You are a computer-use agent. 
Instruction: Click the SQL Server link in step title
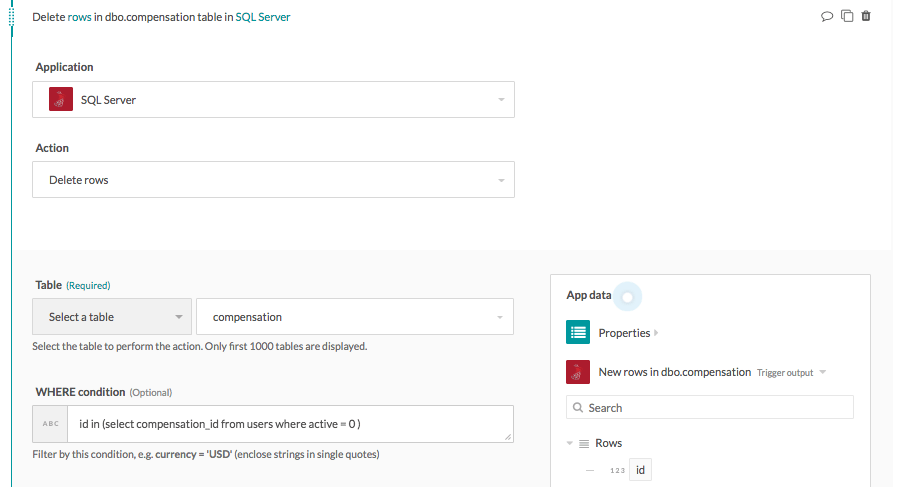click(263, 17)
